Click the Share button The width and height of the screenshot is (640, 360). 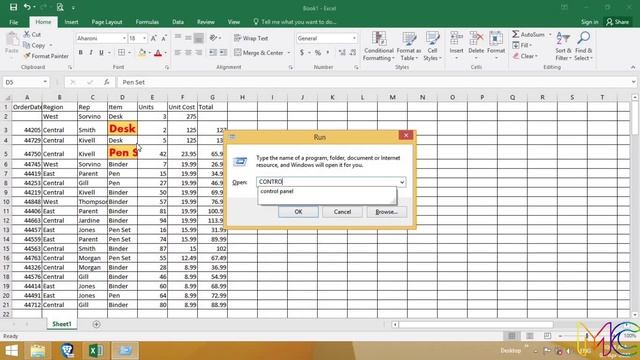click(x=618, y=22)
